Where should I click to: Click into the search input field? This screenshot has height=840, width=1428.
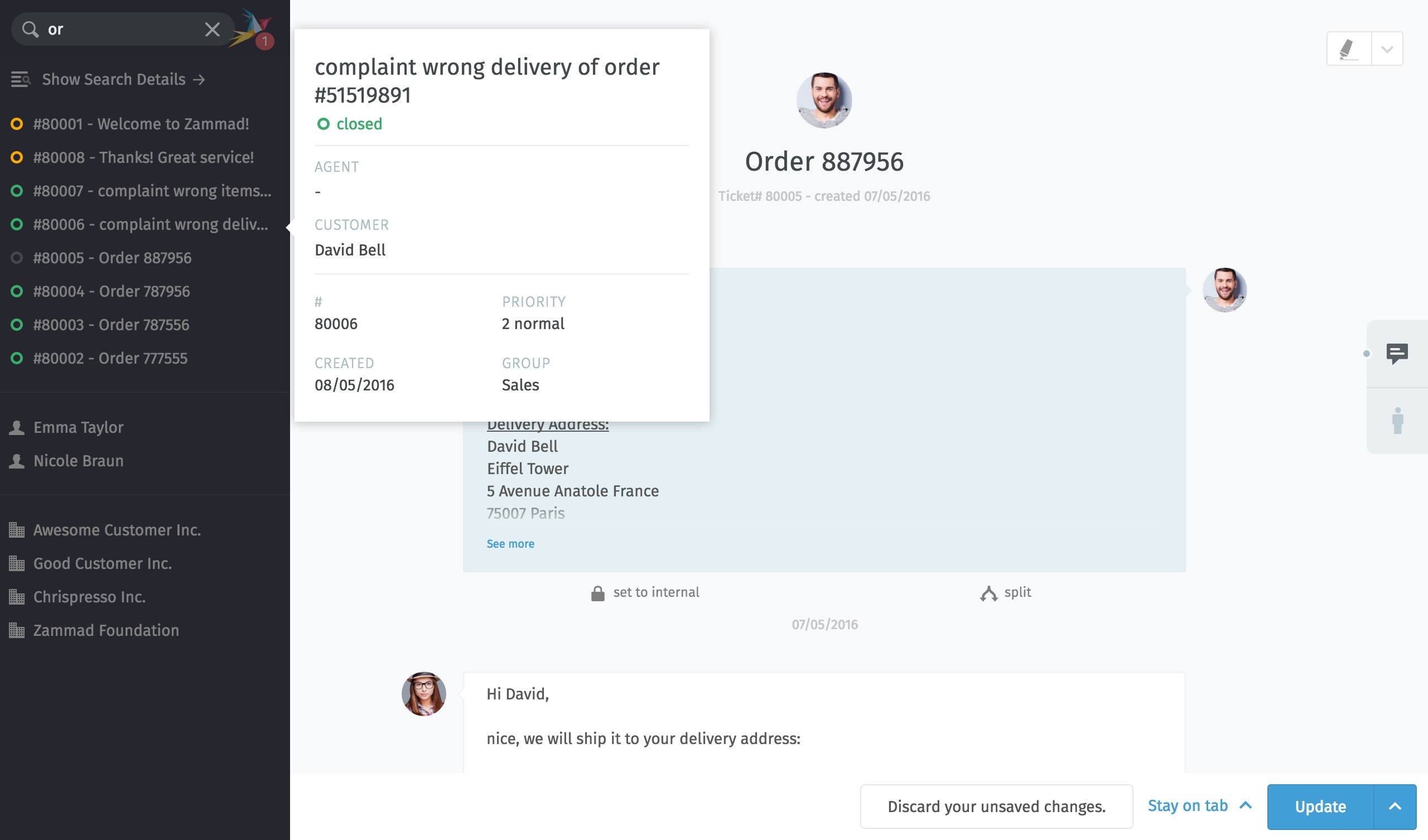[x=122, y=30]
